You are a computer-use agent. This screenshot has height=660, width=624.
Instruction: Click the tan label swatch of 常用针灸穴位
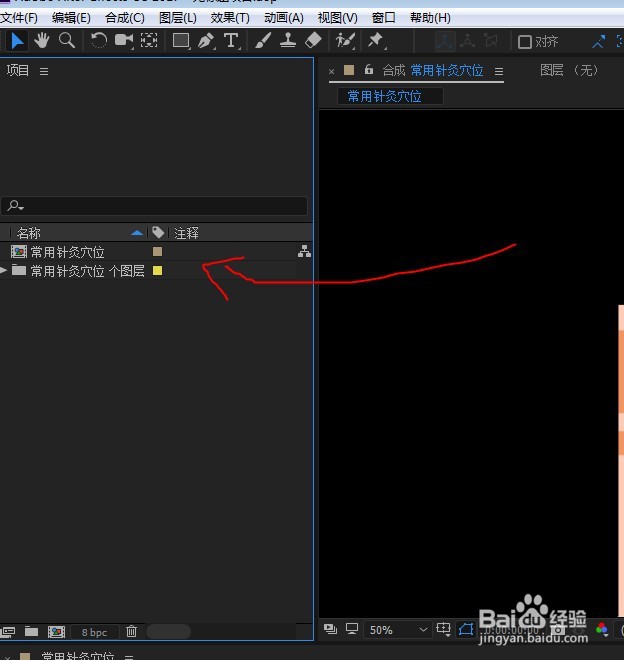pos(157,252)
